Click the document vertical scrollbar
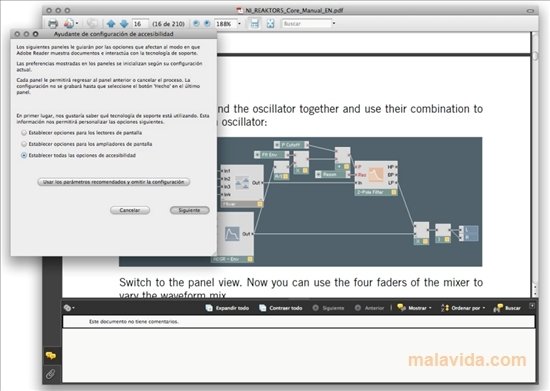 (535, 165)
